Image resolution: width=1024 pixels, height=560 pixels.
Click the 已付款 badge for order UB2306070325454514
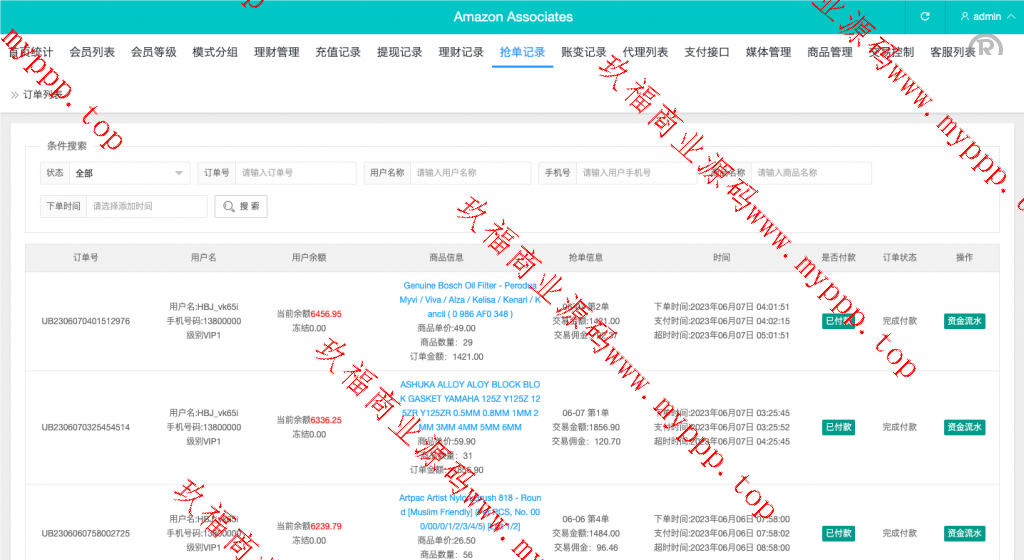tap(838, 427)
